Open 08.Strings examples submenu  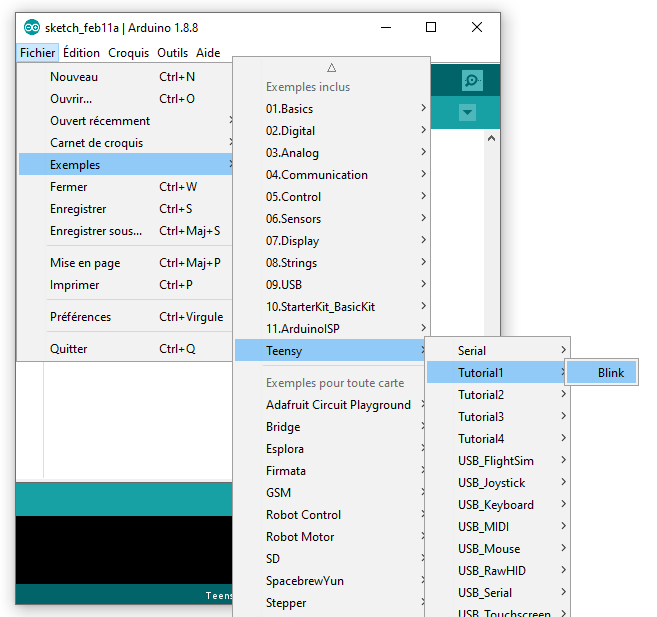click(331, 263)
